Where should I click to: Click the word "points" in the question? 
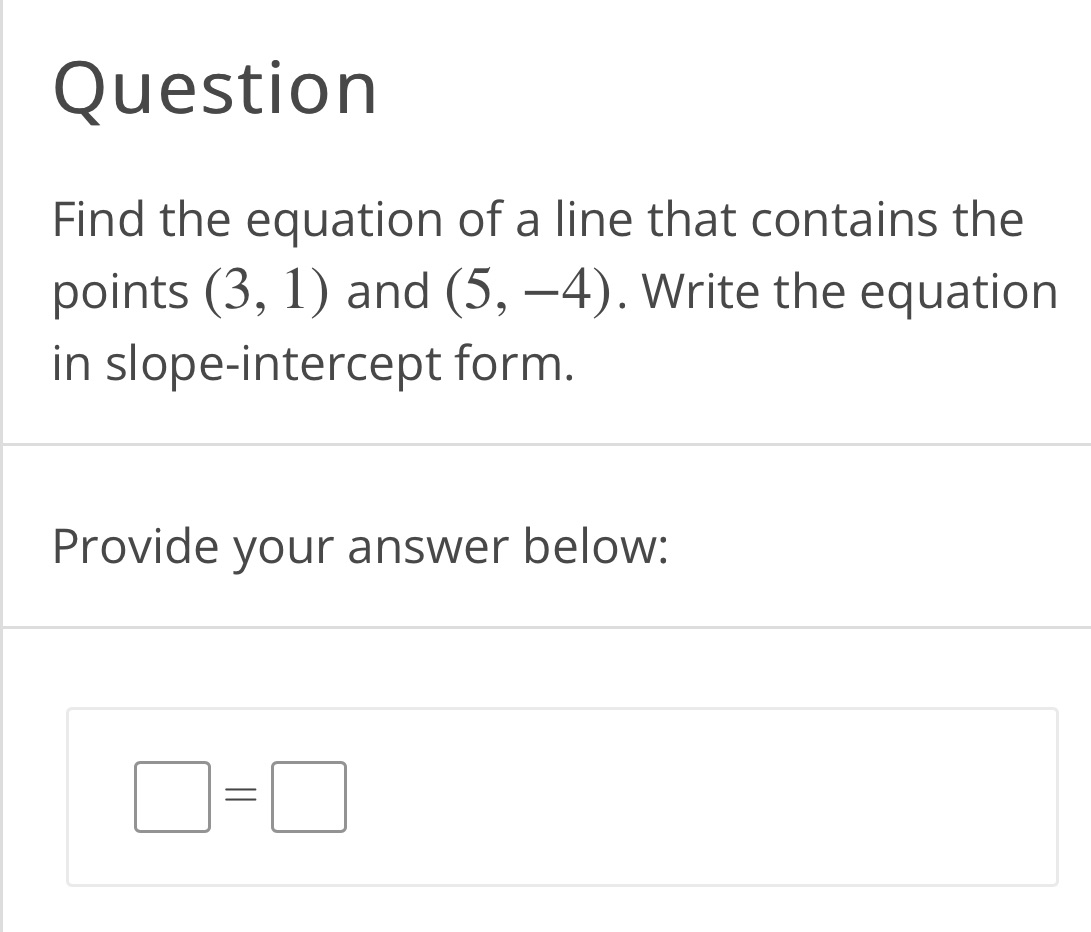click(x=120, y=292)
